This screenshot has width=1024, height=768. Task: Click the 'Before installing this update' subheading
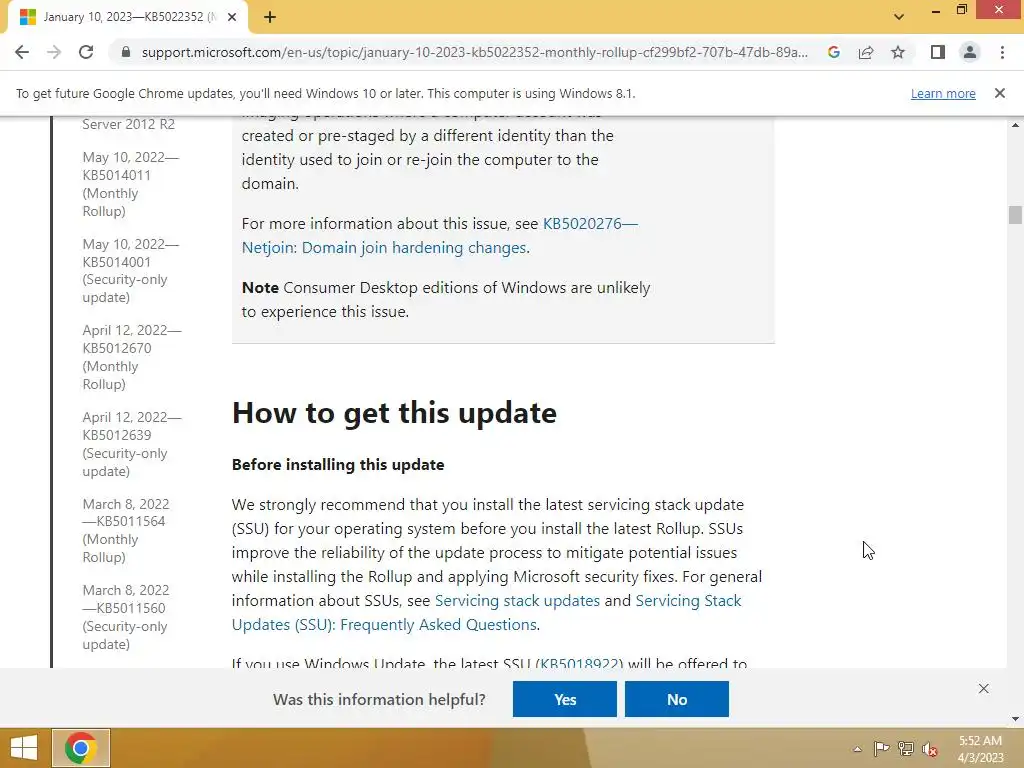pyautogui.click(x=338, y=465)
